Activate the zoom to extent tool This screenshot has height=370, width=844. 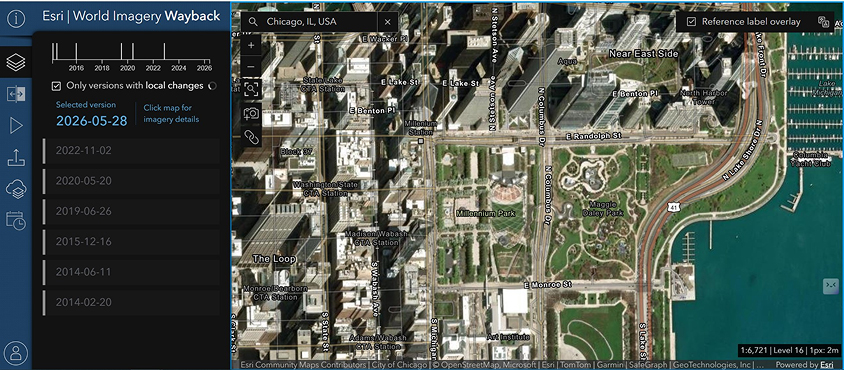coord(251,89)
